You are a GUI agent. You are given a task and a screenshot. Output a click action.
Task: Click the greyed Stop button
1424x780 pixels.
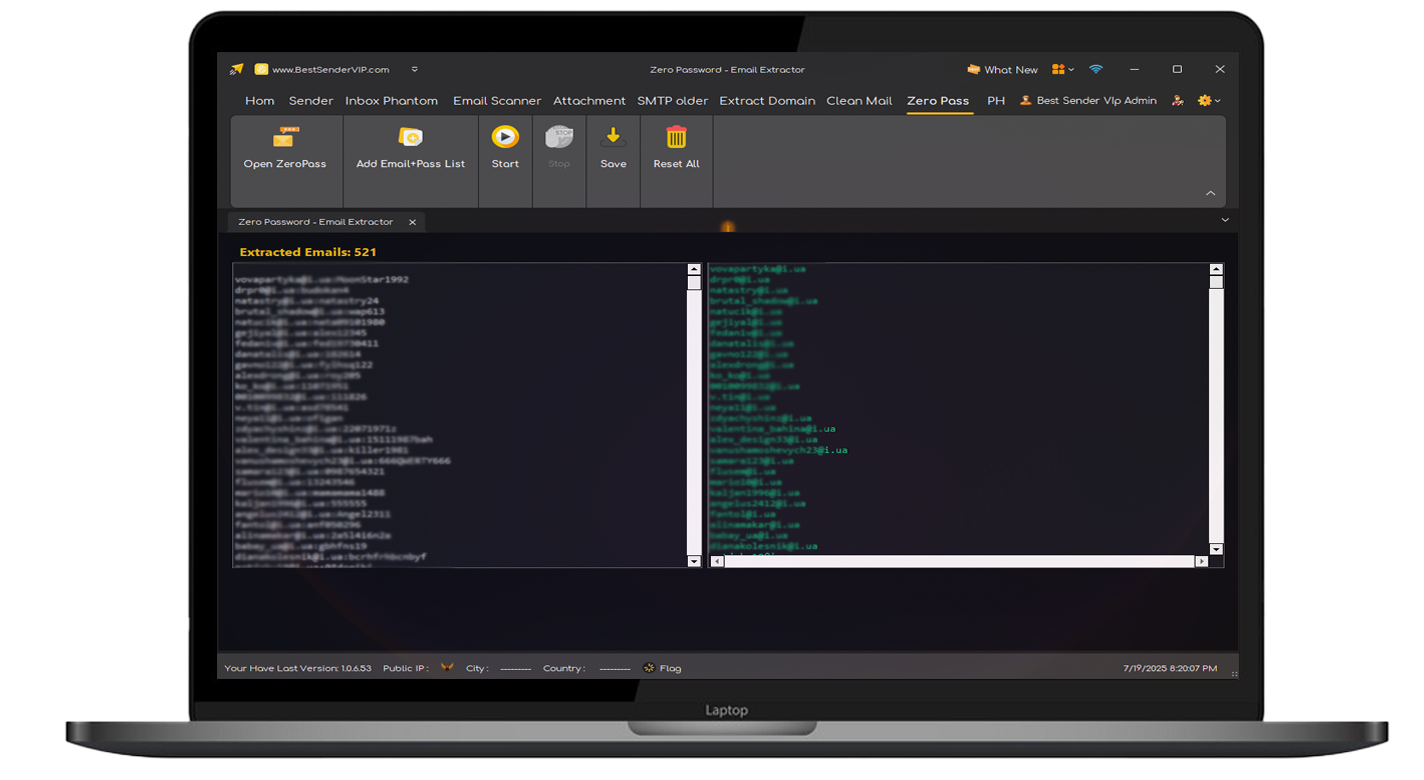[559, 148]
